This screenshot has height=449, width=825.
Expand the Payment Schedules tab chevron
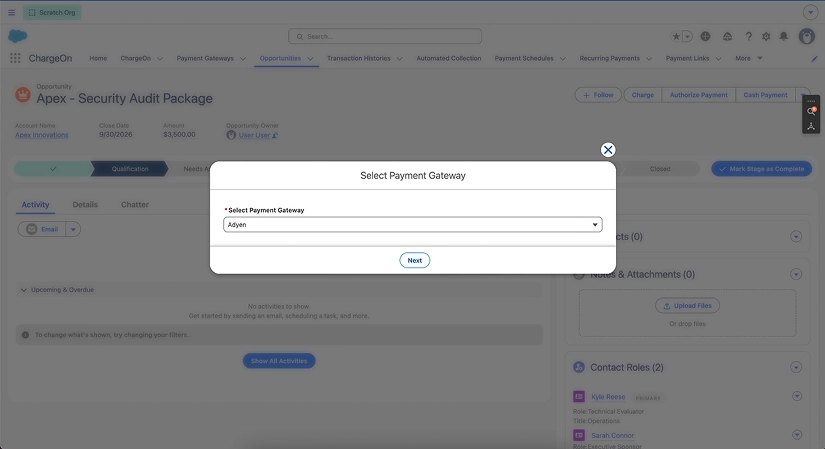562,58
